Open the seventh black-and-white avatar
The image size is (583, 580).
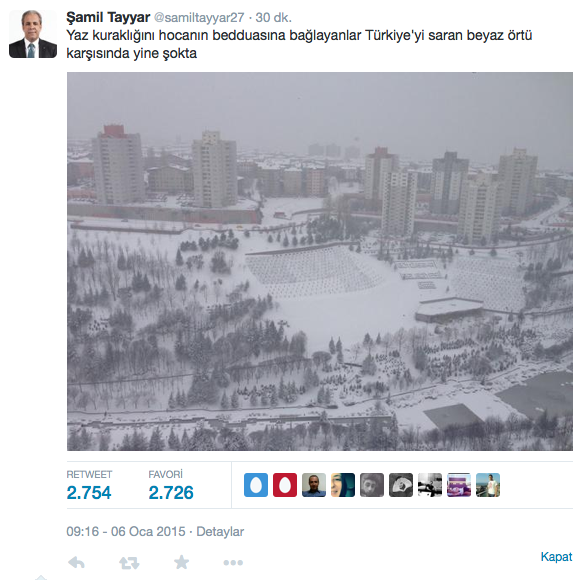pyautogui.click(x=430, y=485)
